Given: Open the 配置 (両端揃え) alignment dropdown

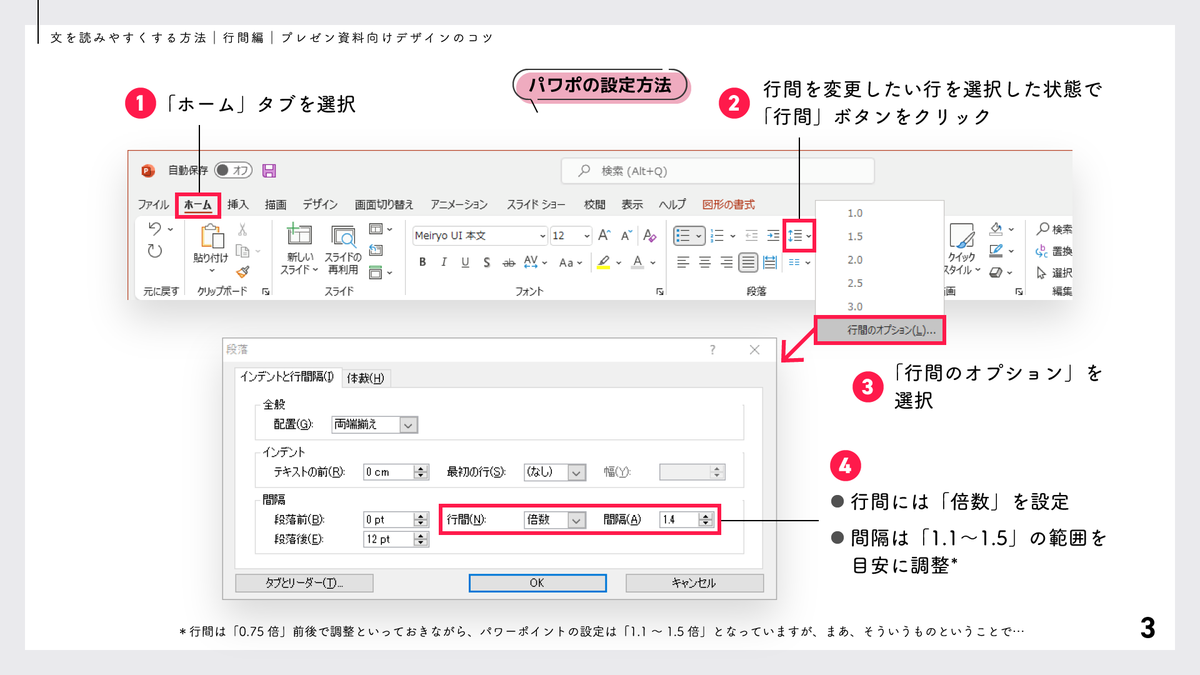Looking at the screenshot, I should click(x=408, y=424).
